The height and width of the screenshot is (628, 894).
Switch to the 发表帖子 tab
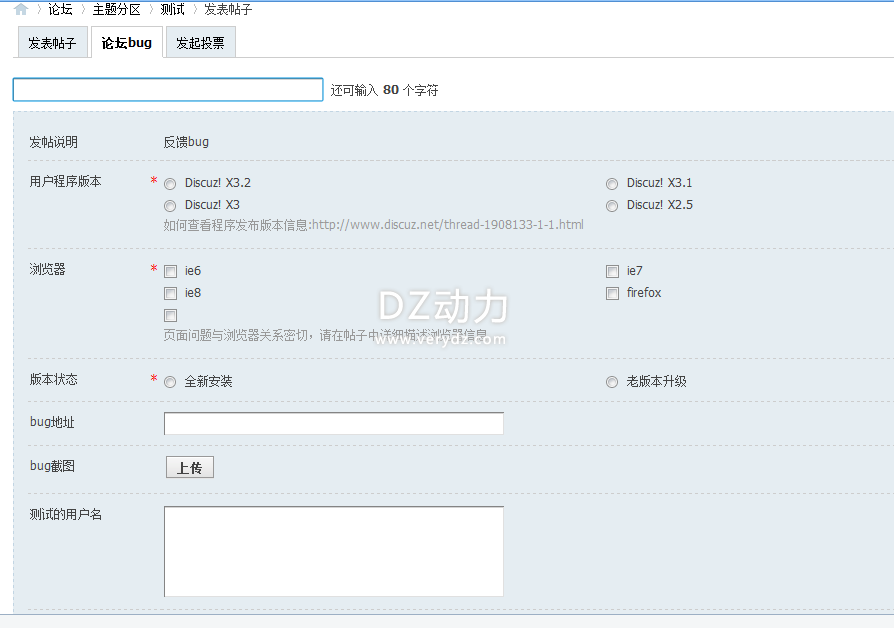click(x=52, y=43)
